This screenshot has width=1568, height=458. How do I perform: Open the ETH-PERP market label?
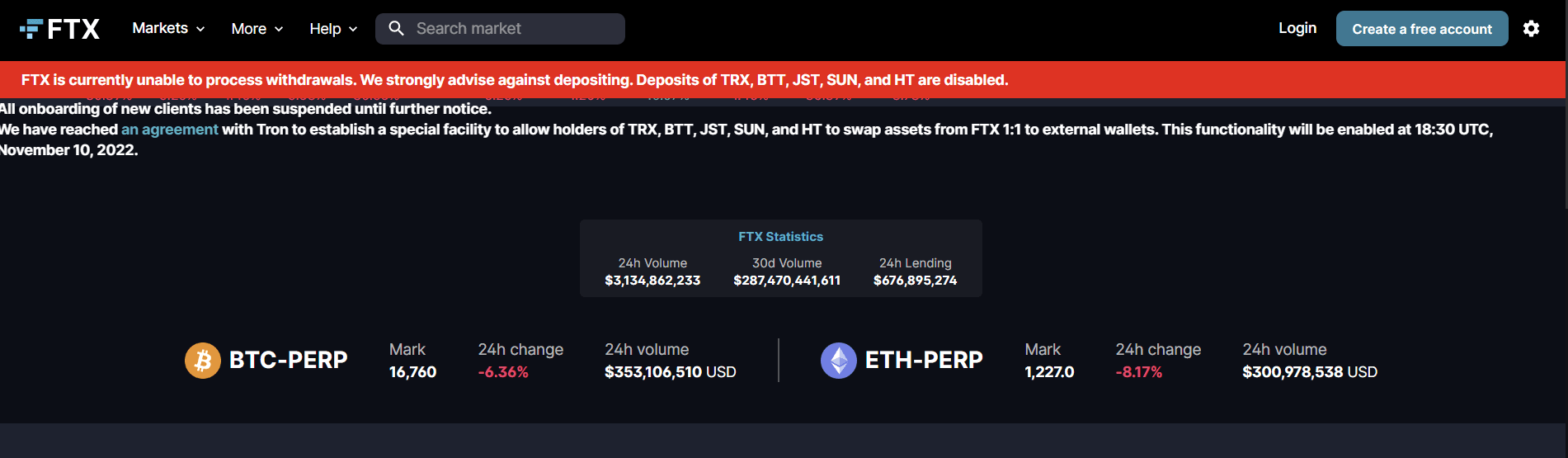(924, 361)
